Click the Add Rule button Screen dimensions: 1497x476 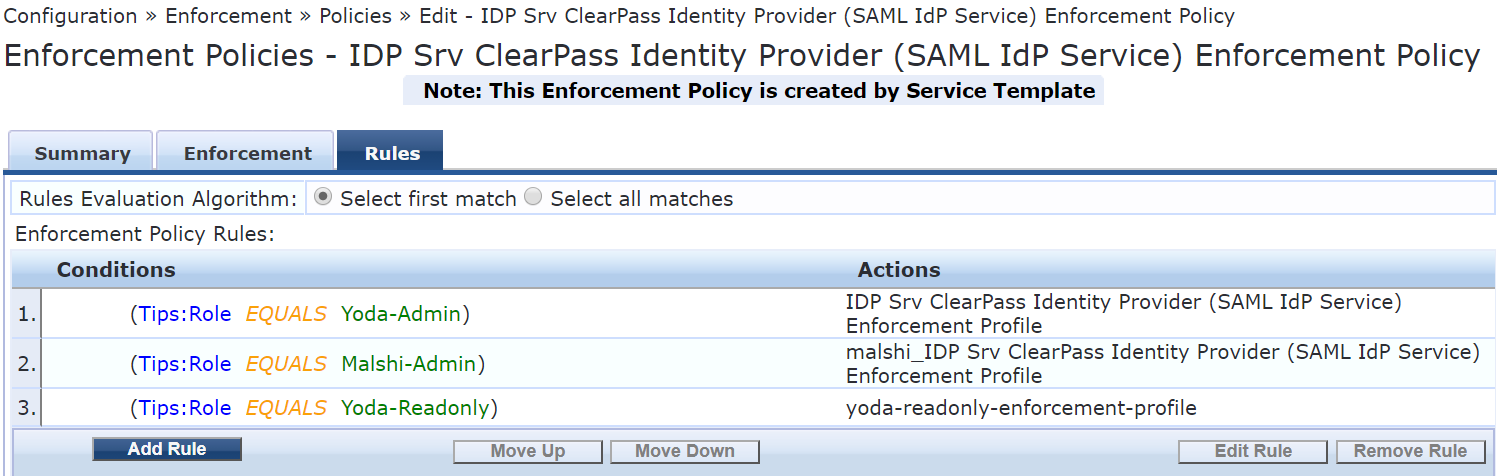click(167, 450)
